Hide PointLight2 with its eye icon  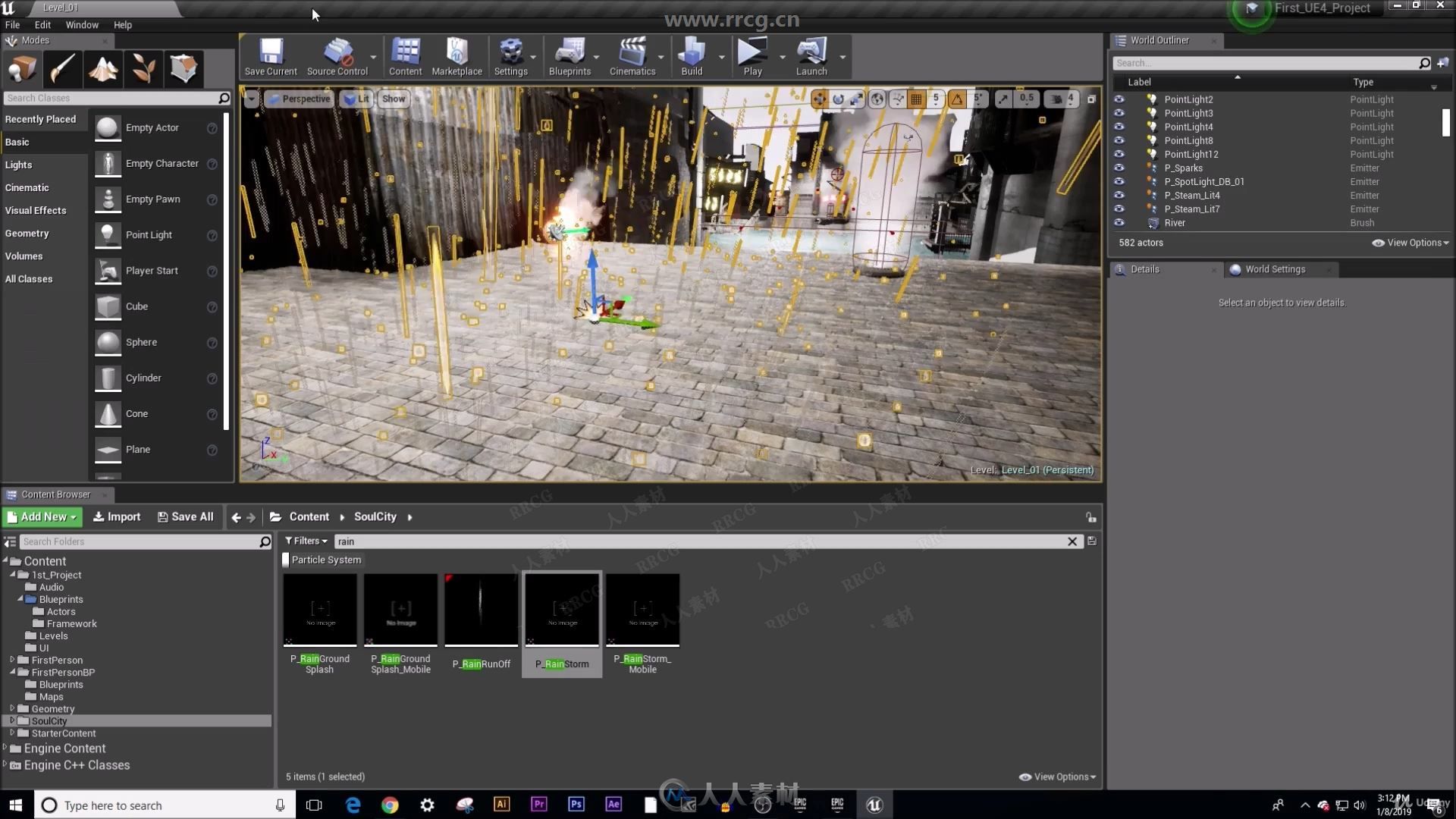tap(1119, 99)
